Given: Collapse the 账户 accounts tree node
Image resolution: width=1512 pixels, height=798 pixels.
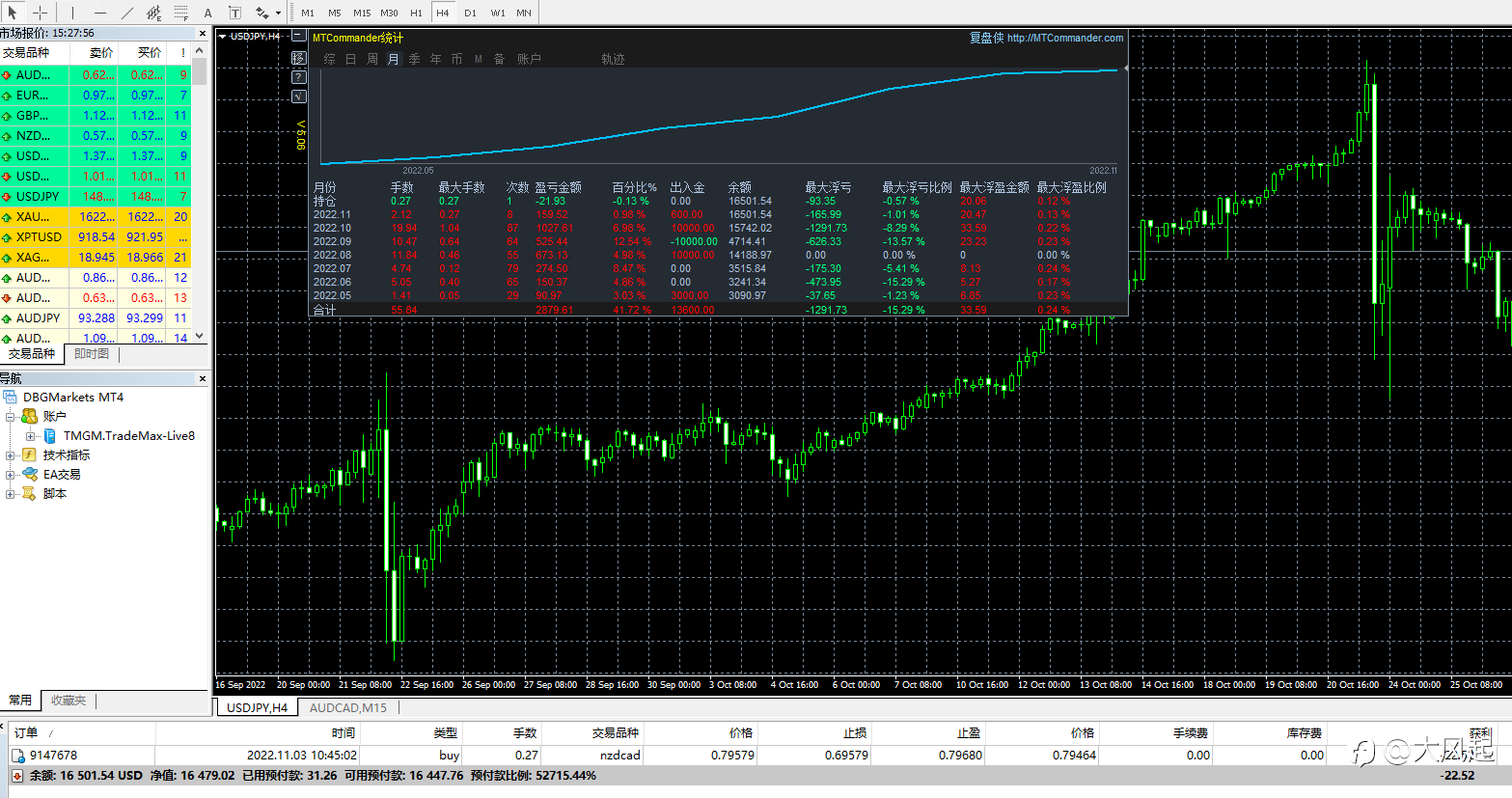Looking at the screenshot, I should pos(11,417).
